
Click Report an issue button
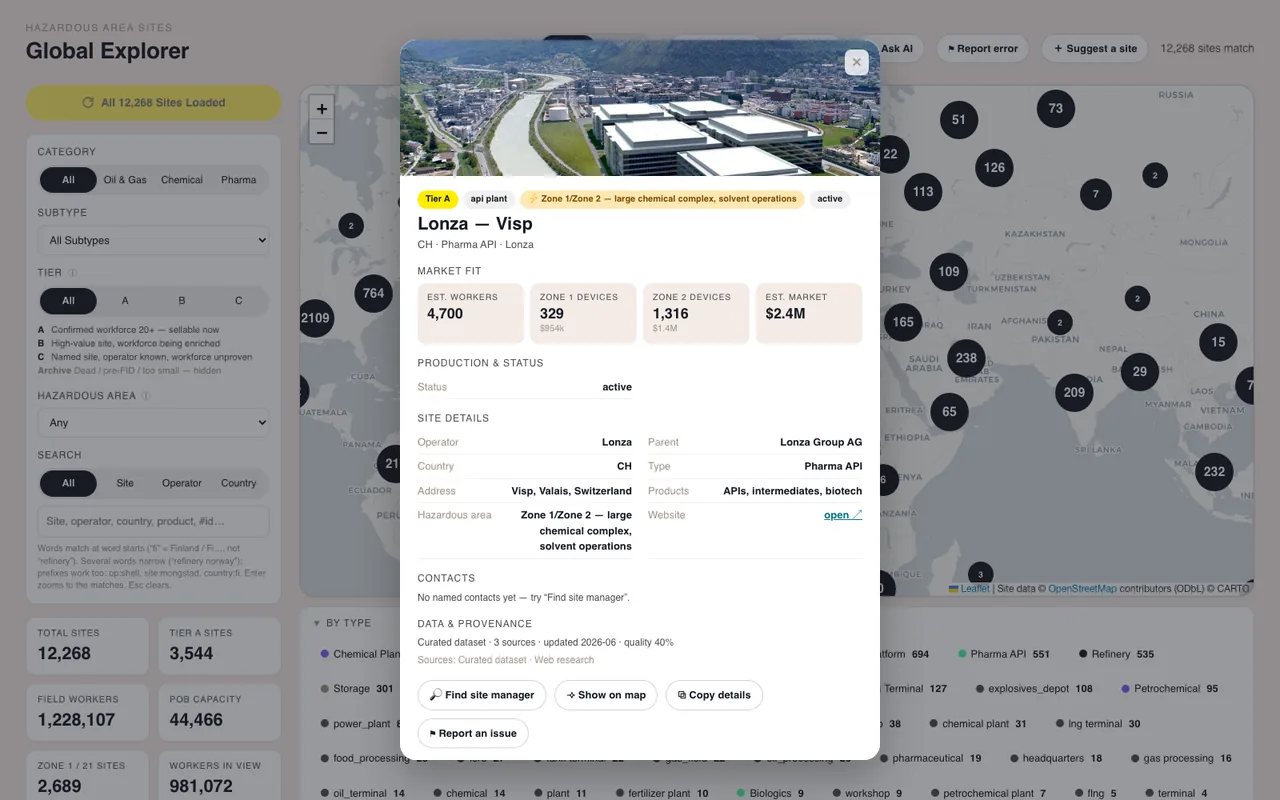(473, 733)
